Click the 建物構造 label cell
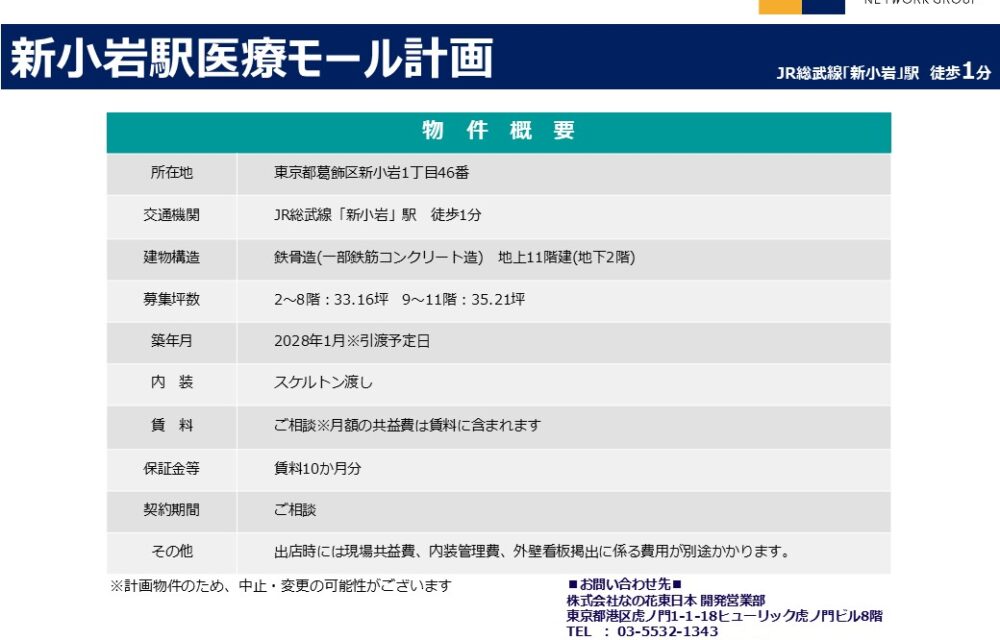This screenshot has width=1000, height=640. pyautogui.click(x=171, y=257)
